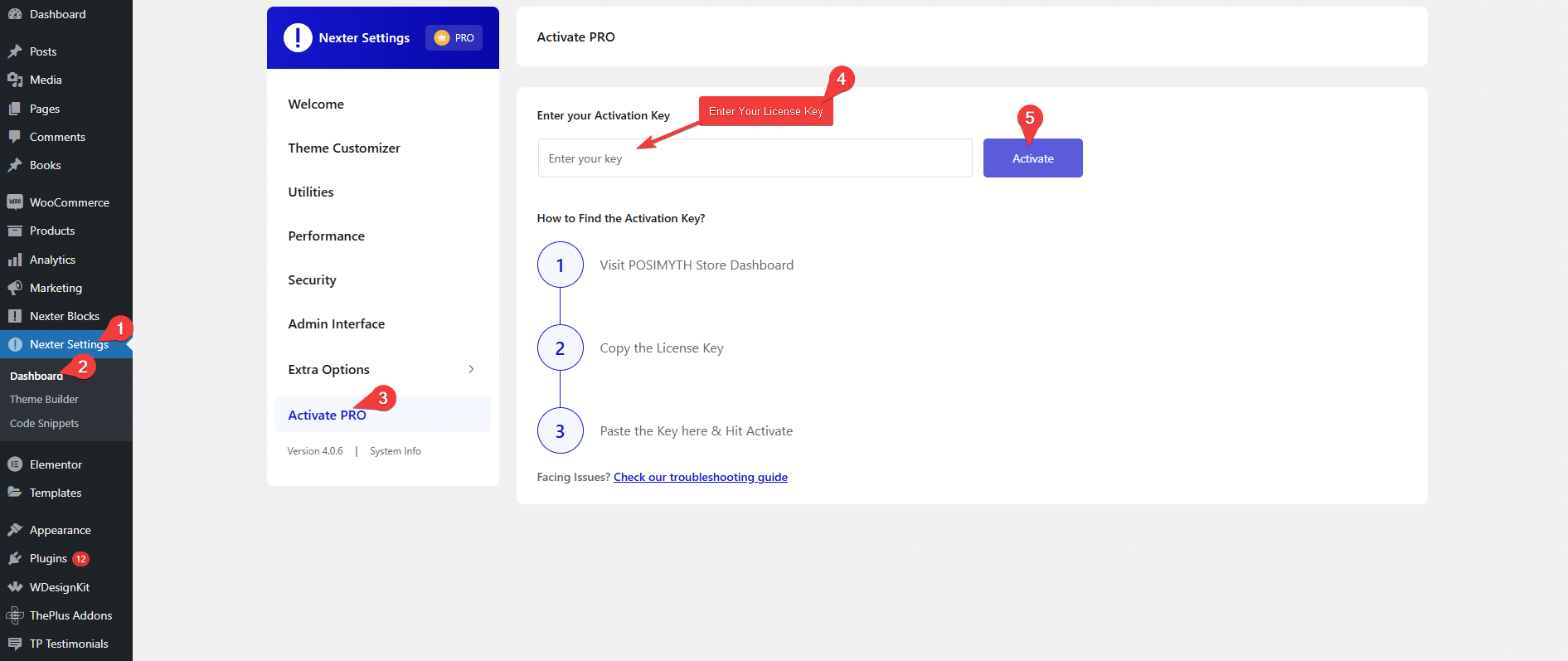
Task: Open the Admin Interface tab
Action: 337,323
